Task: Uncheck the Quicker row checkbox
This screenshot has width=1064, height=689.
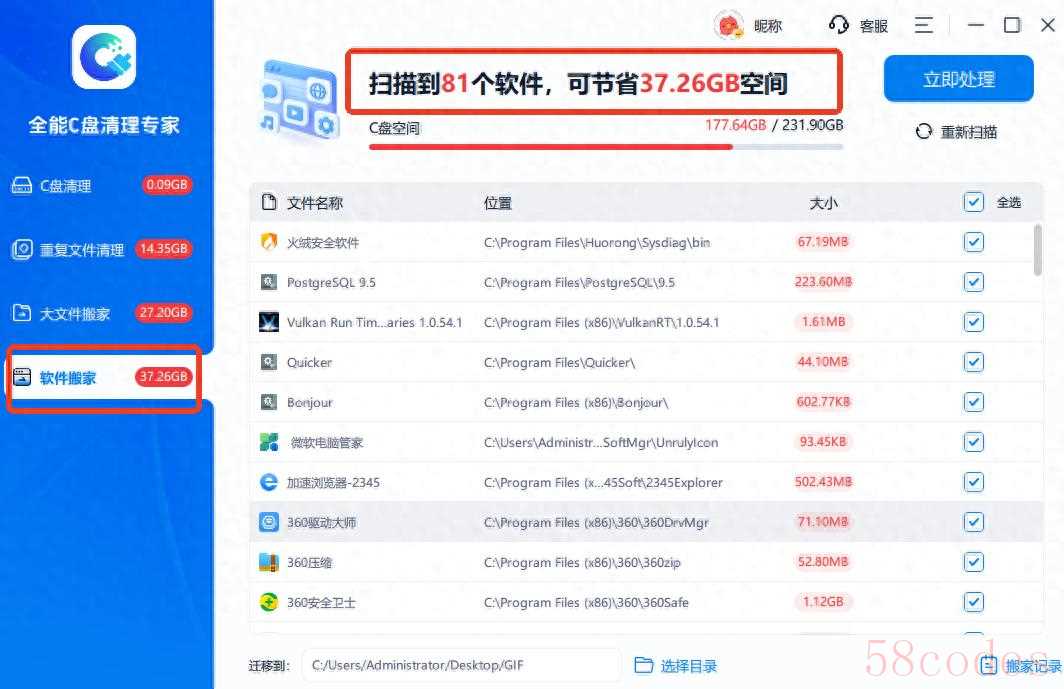Action: (x=974, y=362)
